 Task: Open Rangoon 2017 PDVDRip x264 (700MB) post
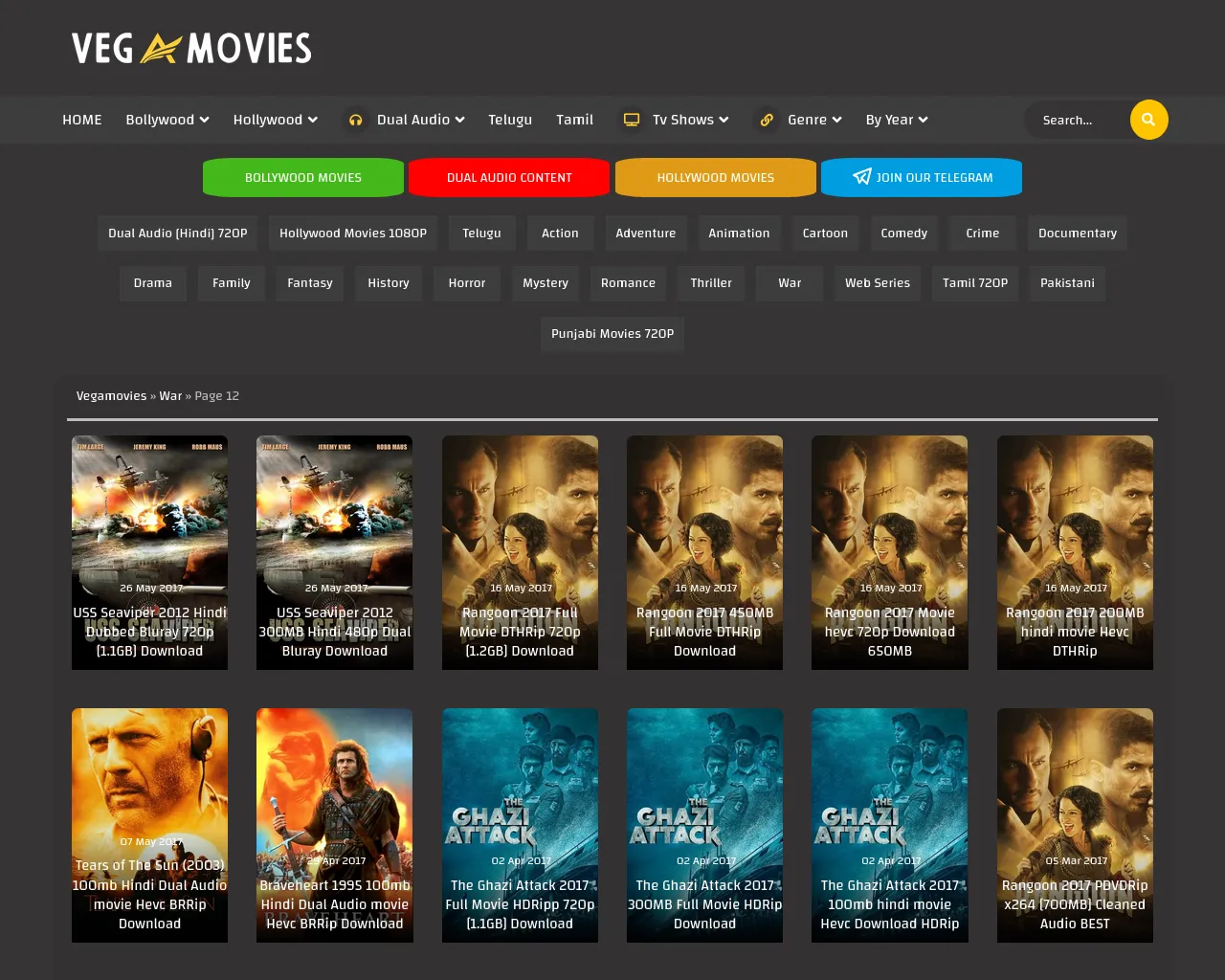click(x=1075, y=825)
